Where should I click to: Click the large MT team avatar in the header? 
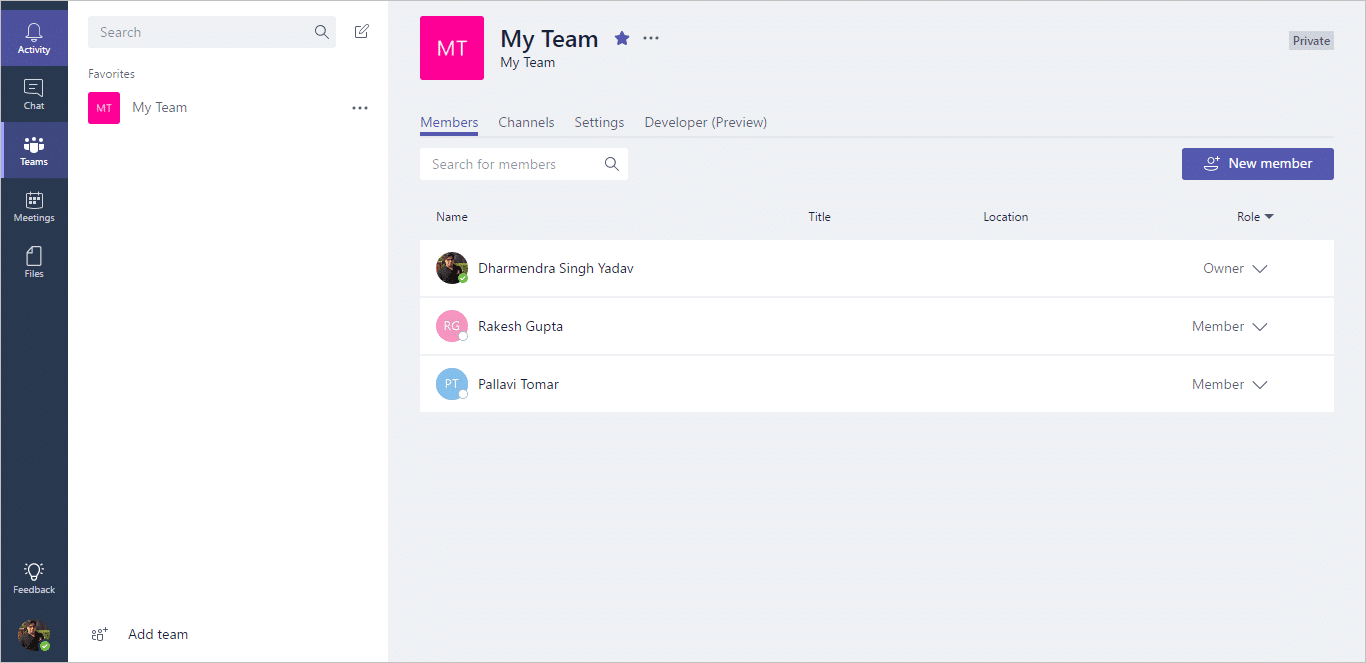pos(452,48)
